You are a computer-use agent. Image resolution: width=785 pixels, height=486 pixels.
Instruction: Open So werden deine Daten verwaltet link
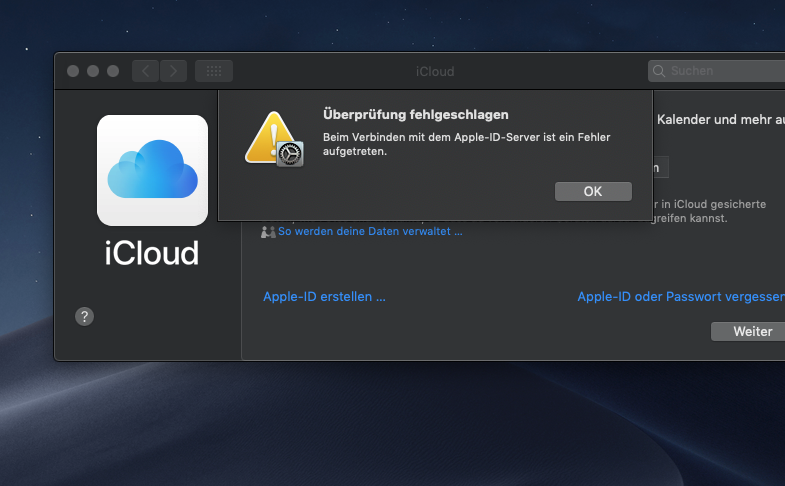click(x=370, y=231)
